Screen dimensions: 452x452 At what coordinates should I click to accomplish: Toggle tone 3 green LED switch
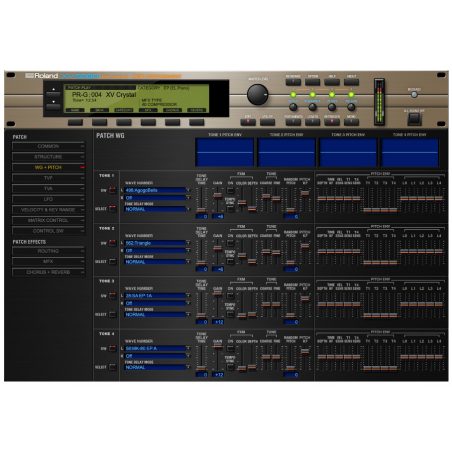pyautogui.click(x=332, y=95)
